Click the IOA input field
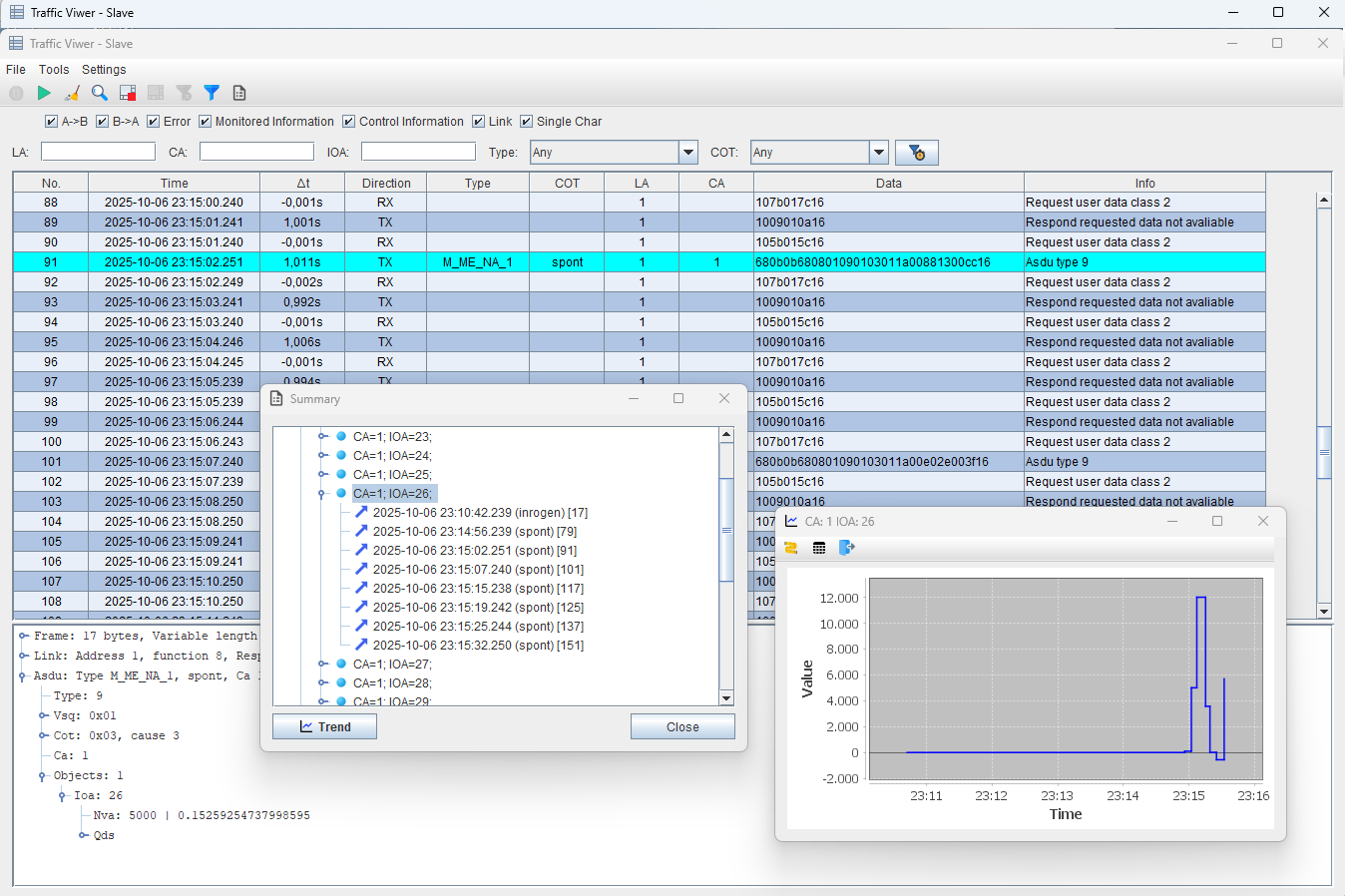The image size is (1345, 896). click(x=418, y=152)
